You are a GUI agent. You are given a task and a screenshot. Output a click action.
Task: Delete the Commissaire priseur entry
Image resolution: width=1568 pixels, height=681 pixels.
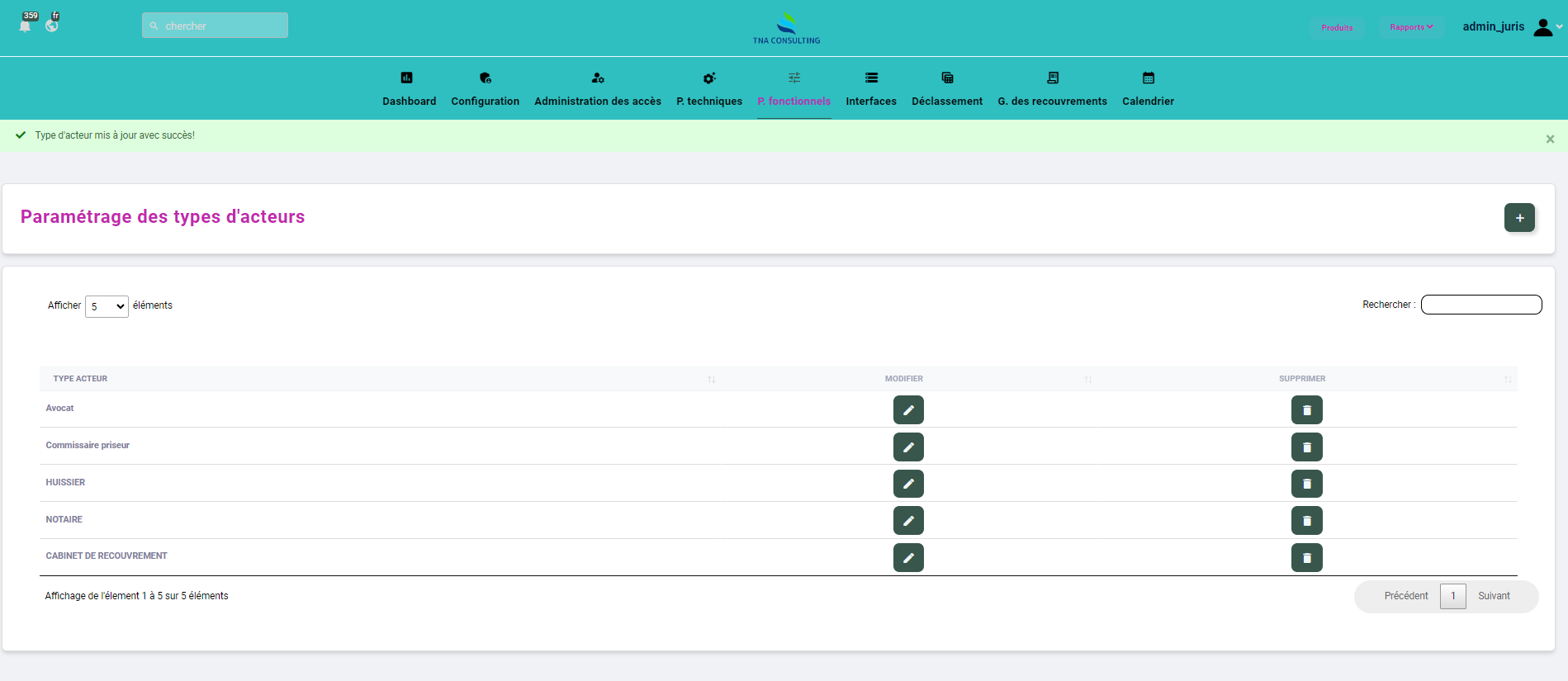(x=1306, y=447)
